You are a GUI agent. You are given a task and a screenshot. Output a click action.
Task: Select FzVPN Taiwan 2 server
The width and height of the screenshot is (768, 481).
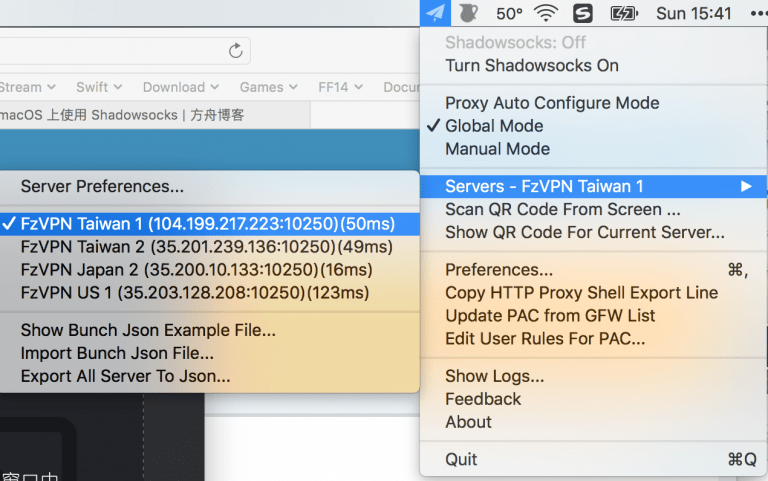pyautogui.click(x=210, y=247)
